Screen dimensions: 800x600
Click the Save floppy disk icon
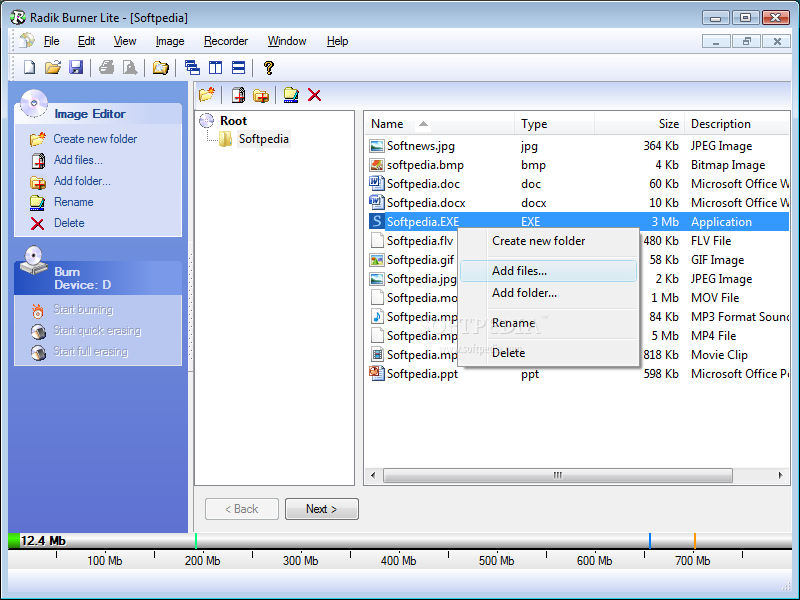(76, 67)
